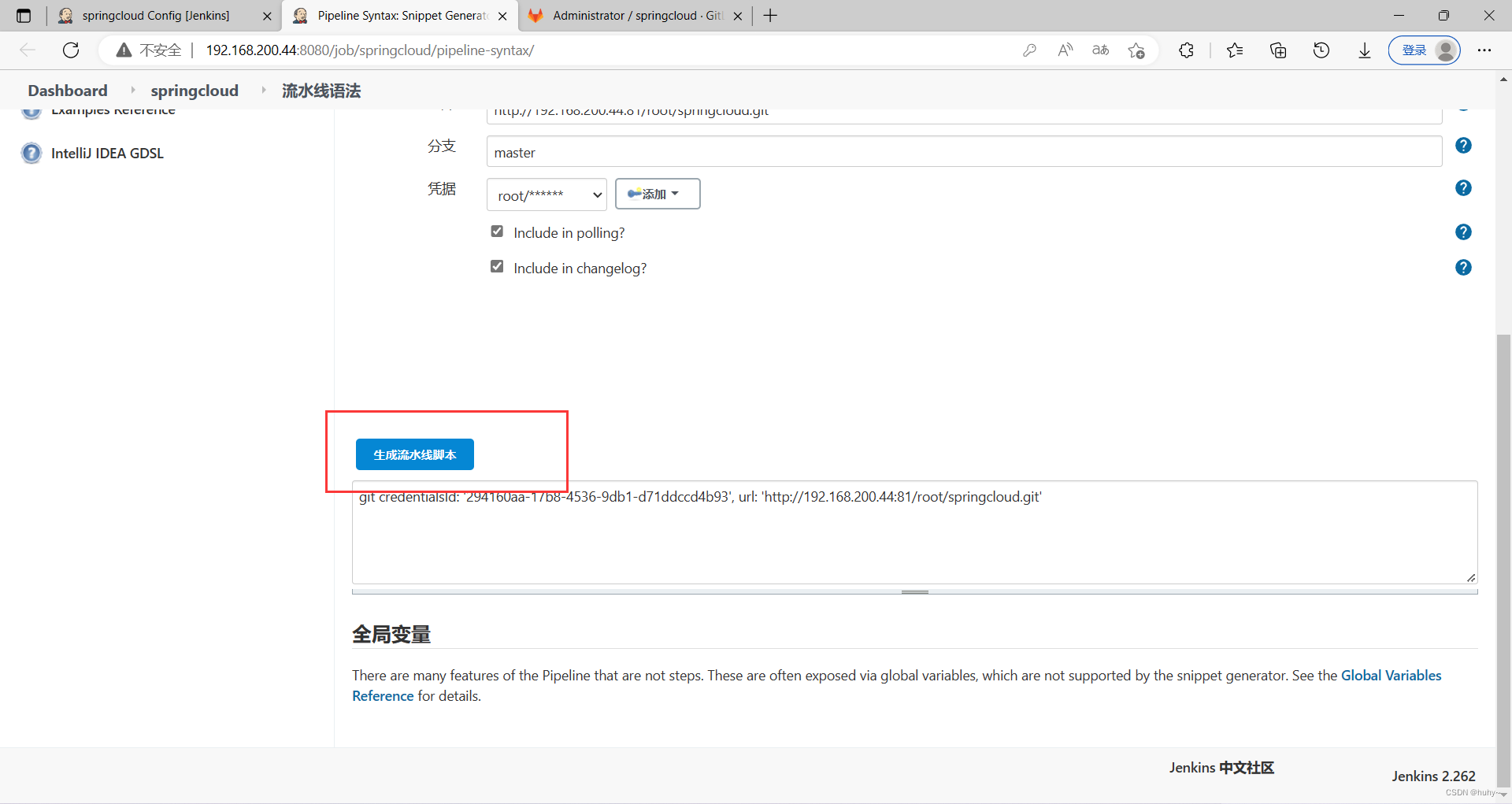1512x804 pixels.
Task: Open a new browser tab
Action: coord(770,16)
